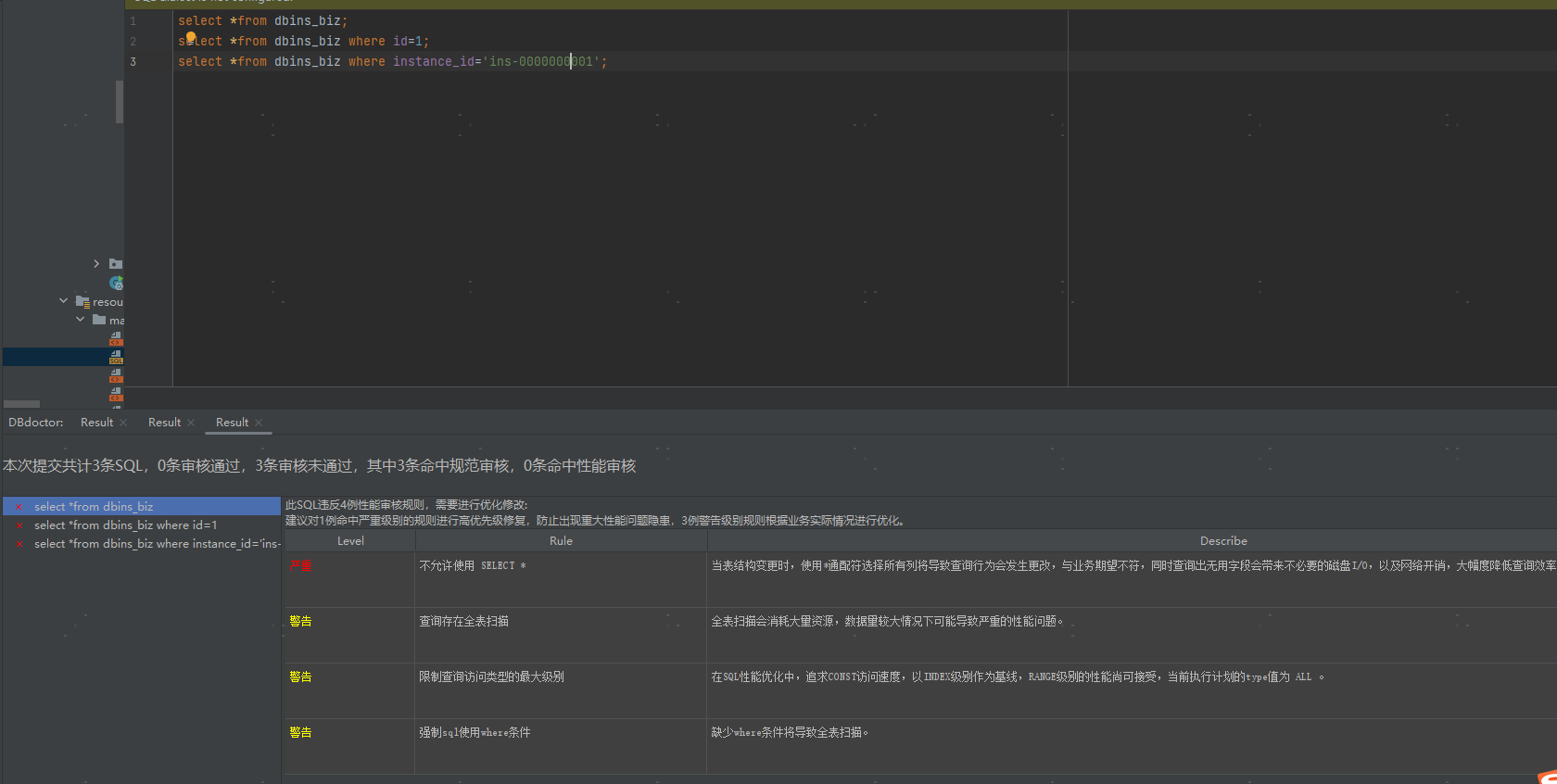Select the highlighted SQL file icon in project tree
The image size is (1557, 784).
(x=116, y=357)
